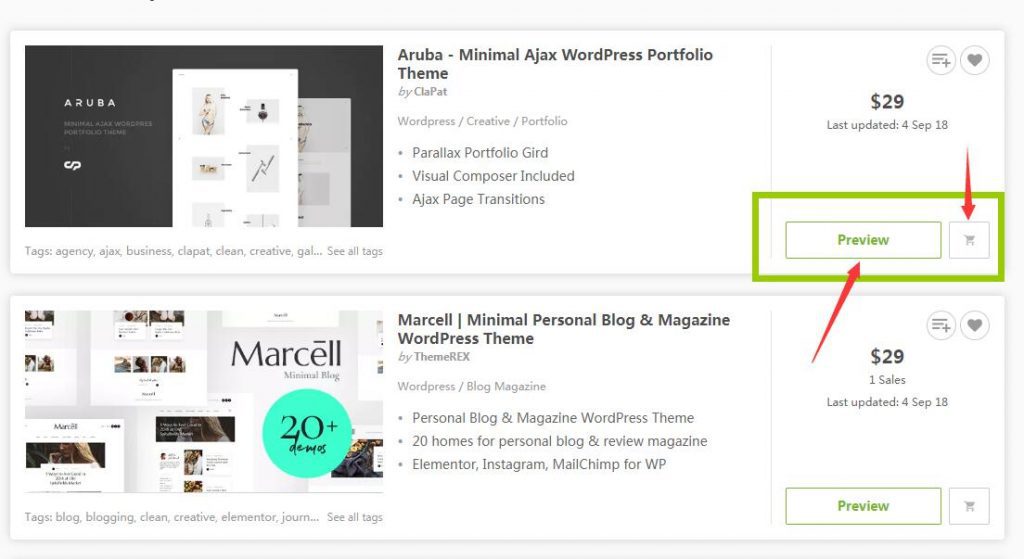This screenshot has width=1024, height=559.
Task: Add Aruba theme to cart
Action: coord(969,240)
